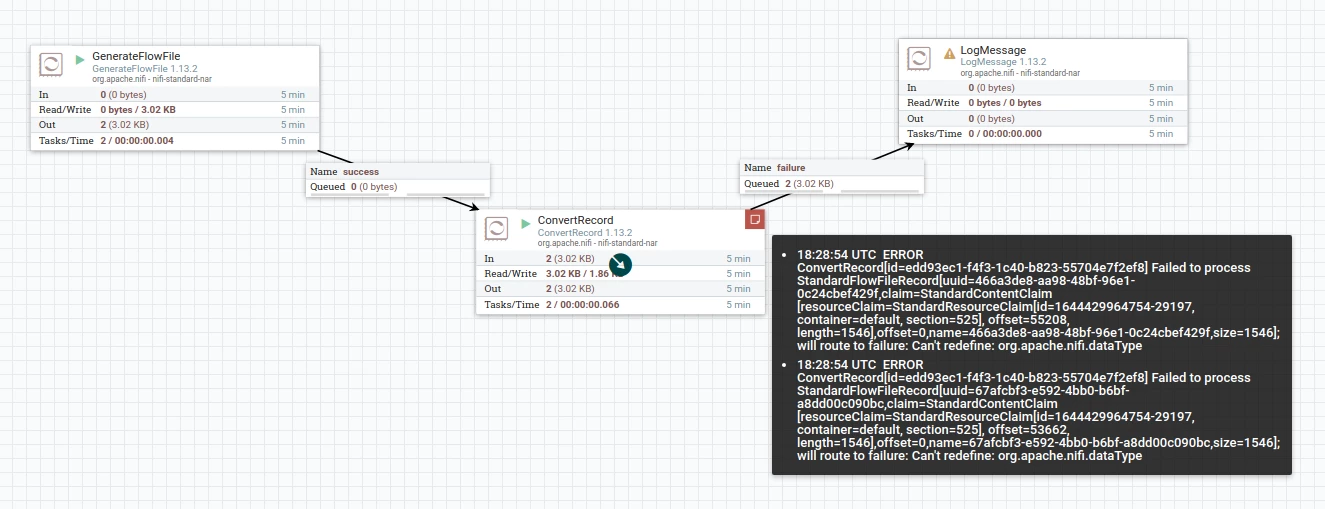Screen dimensions: 1325x509
Task: Click the Queued 2 (3.02 KB) failure queue text
Action: tap(789, 184)
